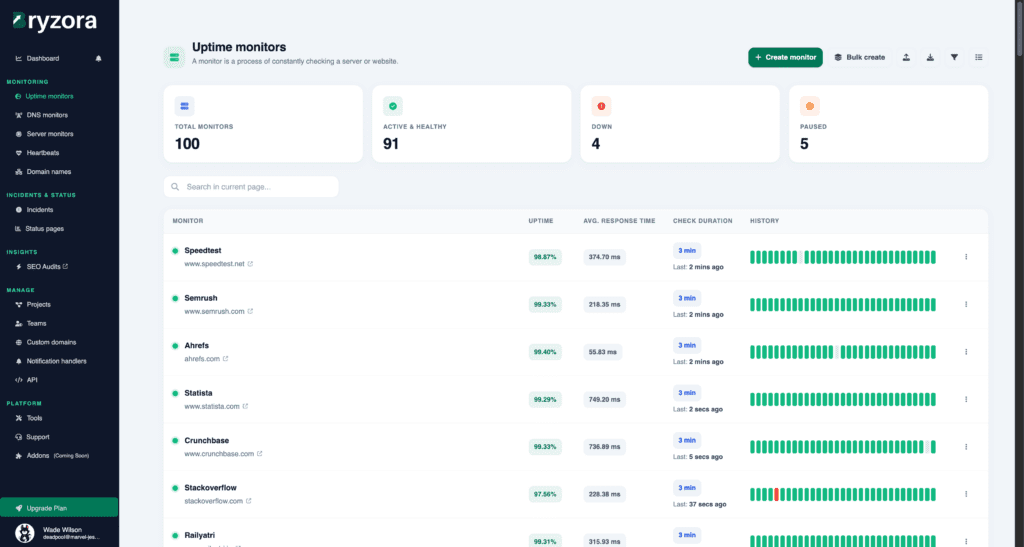Image resolution: width=1024 pixels, height=547 pixels.
Task: Click red bar in Stackoverflow history
Action: tap(776, 494)
